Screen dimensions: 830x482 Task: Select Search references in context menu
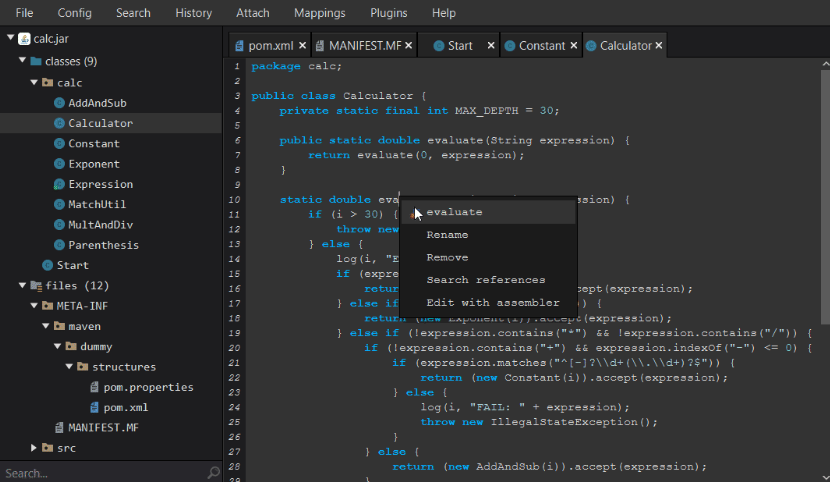[x=485, y=280]
